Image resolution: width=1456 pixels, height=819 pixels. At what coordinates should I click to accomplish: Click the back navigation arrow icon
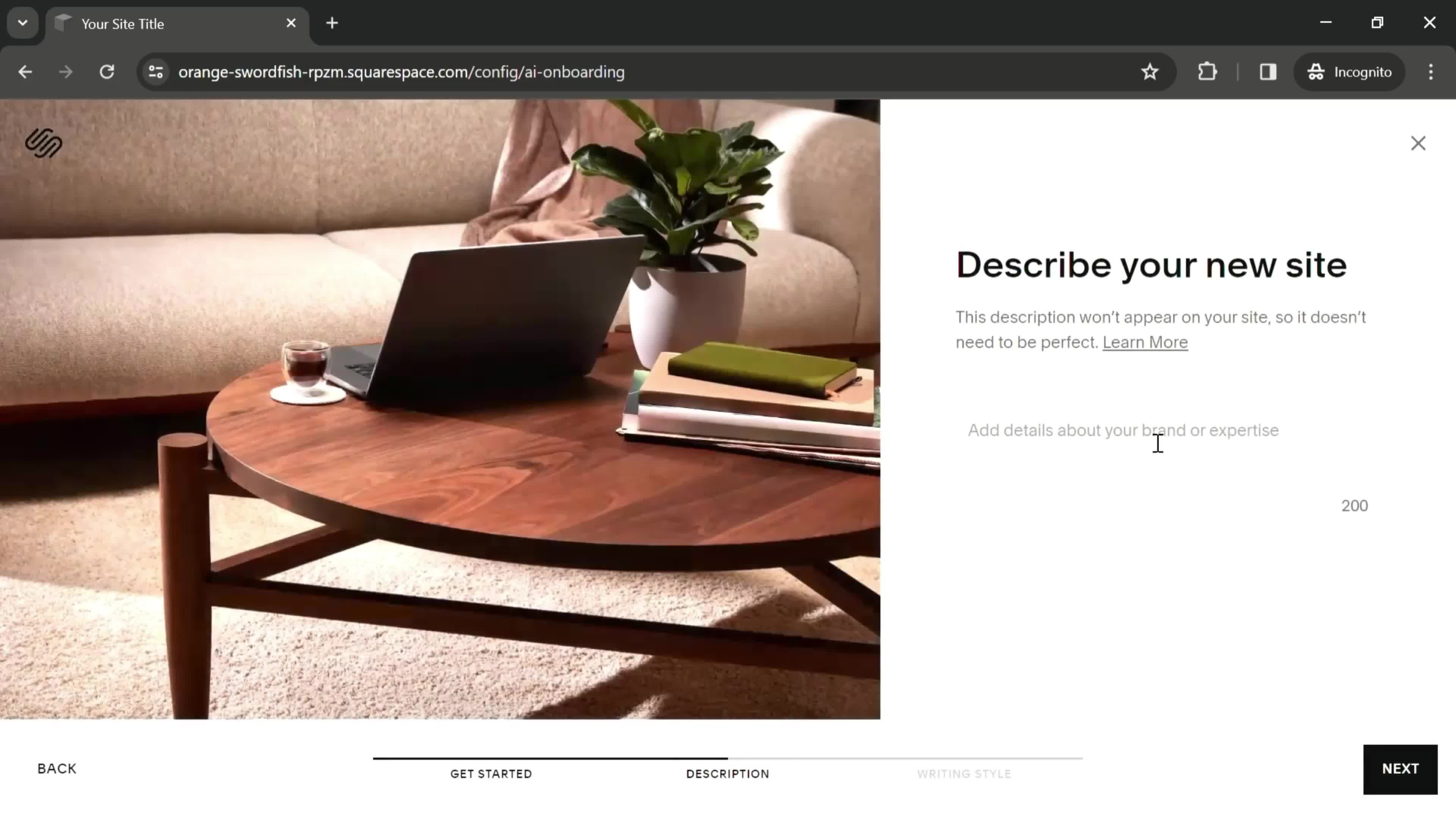click(25, 71)
